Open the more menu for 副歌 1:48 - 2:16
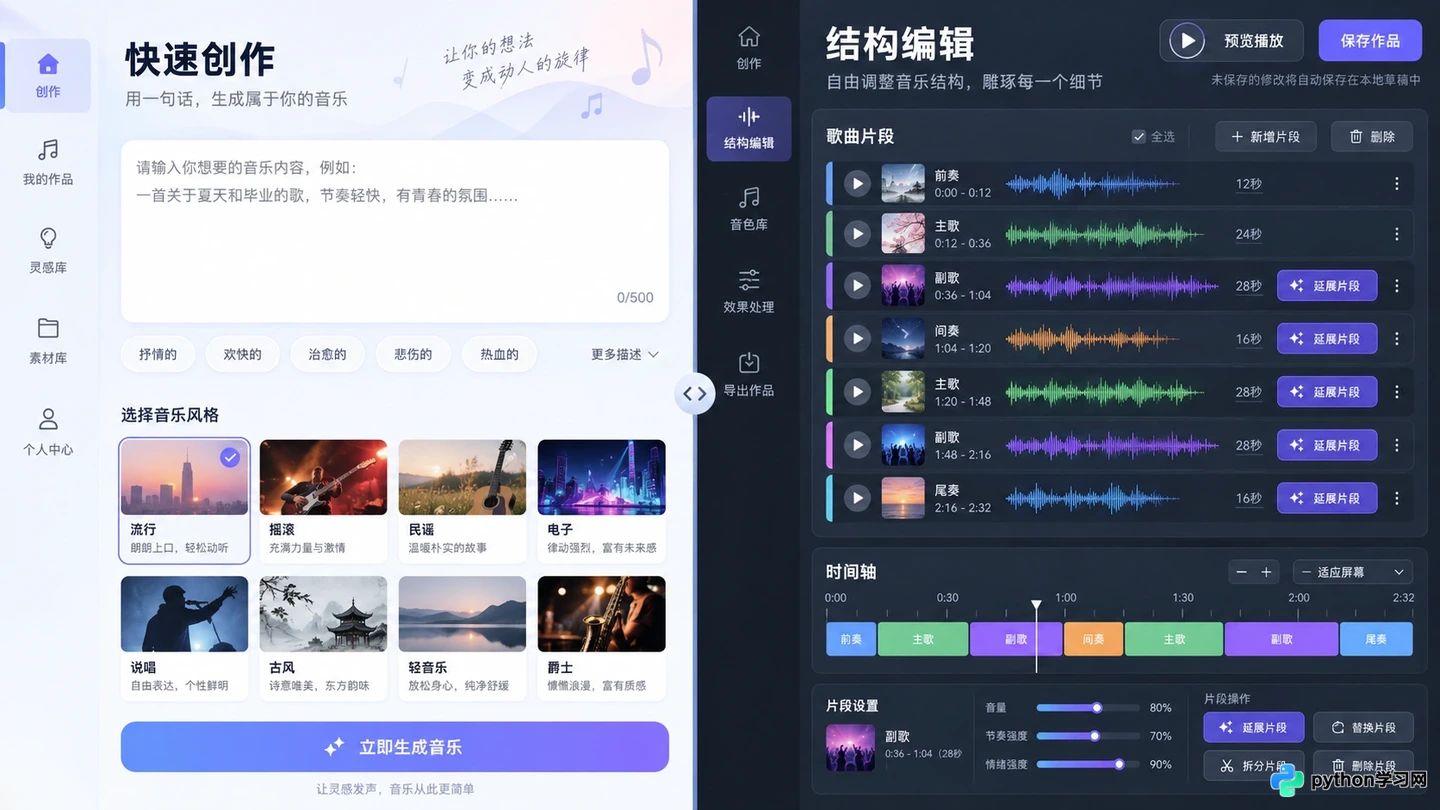 click(1397, 445)
